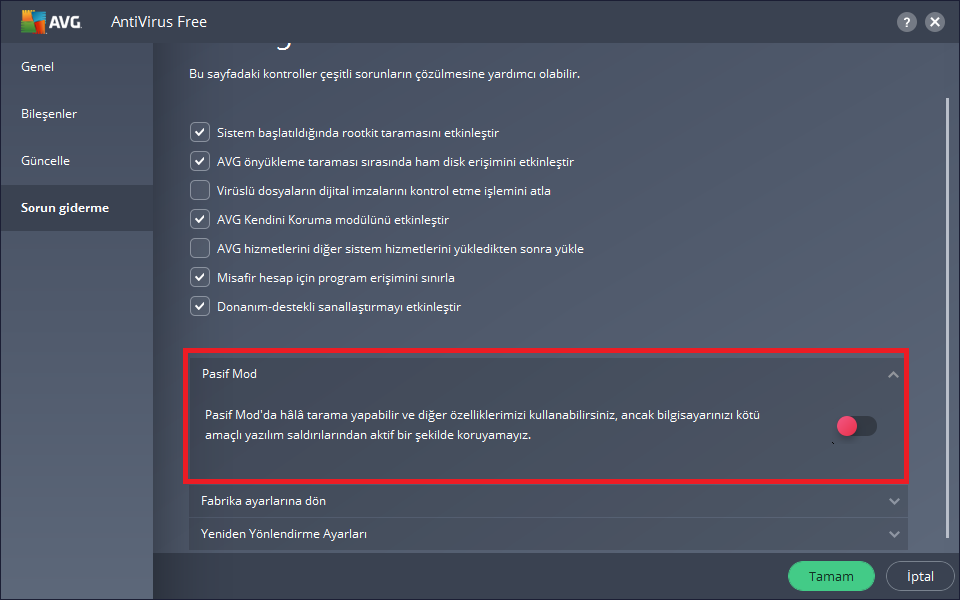Uncheck Misafir hesap program erişimi checkbox

pyautogui.click(x=200, y=277)
